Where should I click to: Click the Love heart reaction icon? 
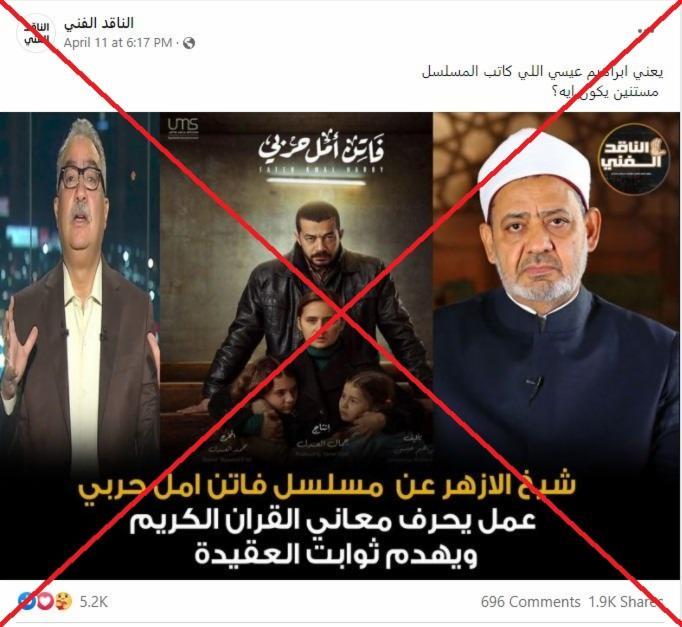coord(45,601)
